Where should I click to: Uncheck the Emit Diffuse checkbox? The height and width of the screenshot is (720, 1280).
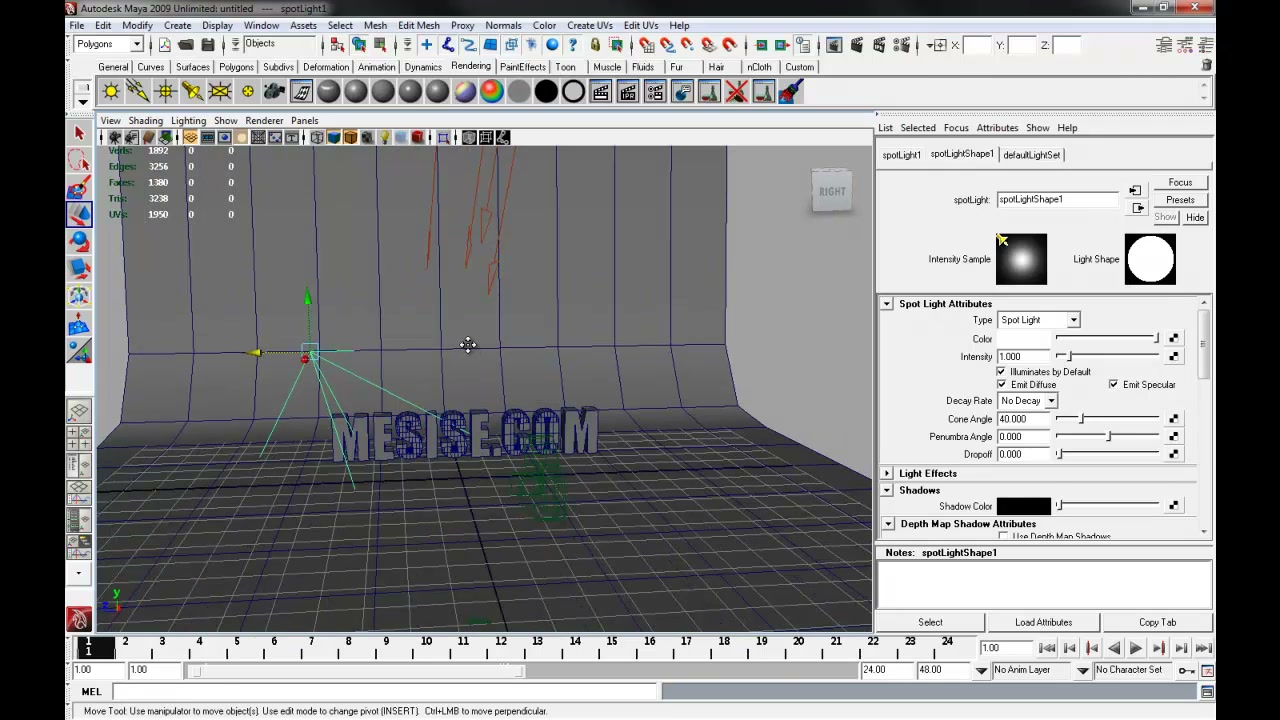[x=1001, y=385]
